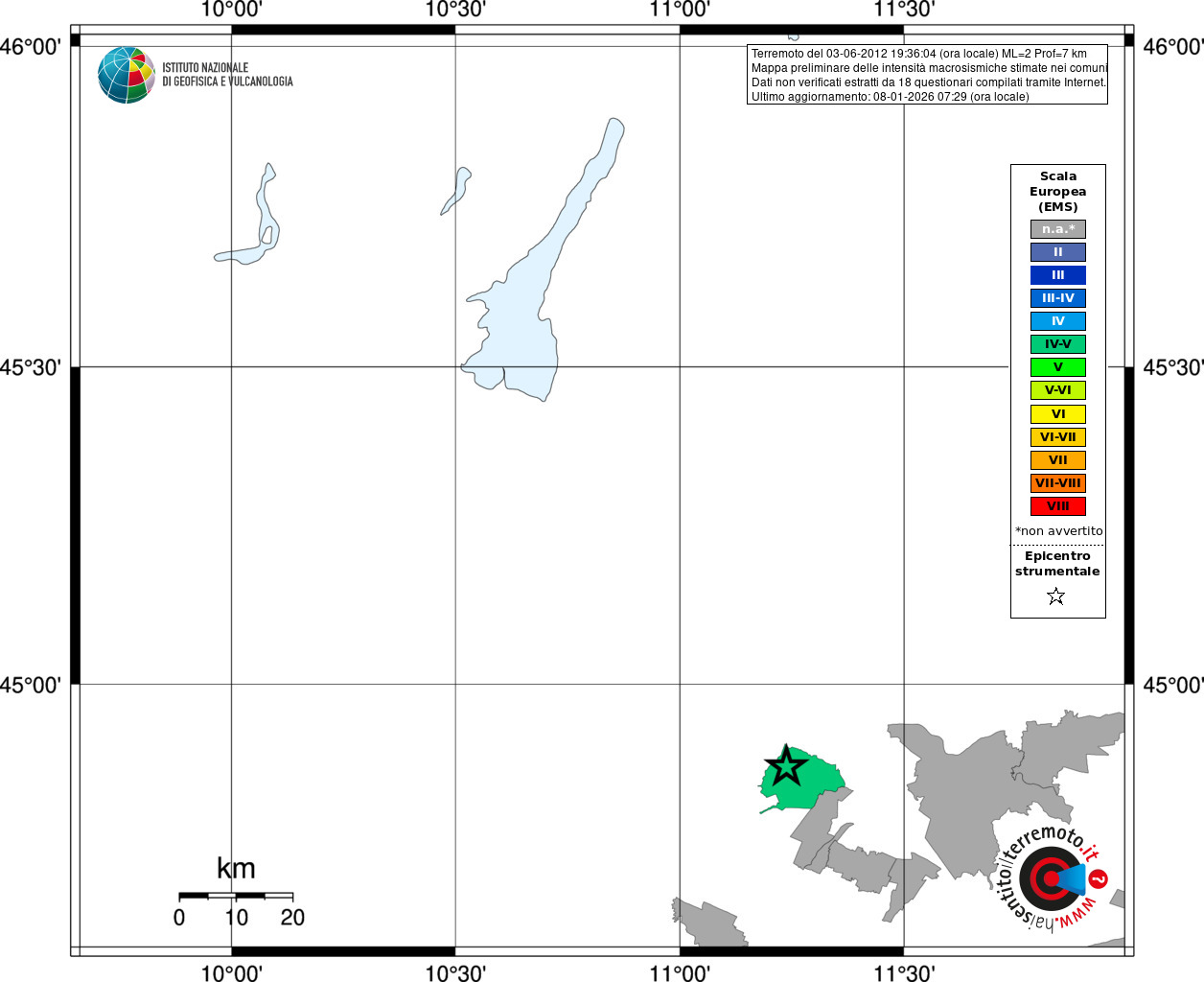Click the top 10°30' longitude label
Viewport: 1204px width, 982px height.
click(x=455, y=10)
